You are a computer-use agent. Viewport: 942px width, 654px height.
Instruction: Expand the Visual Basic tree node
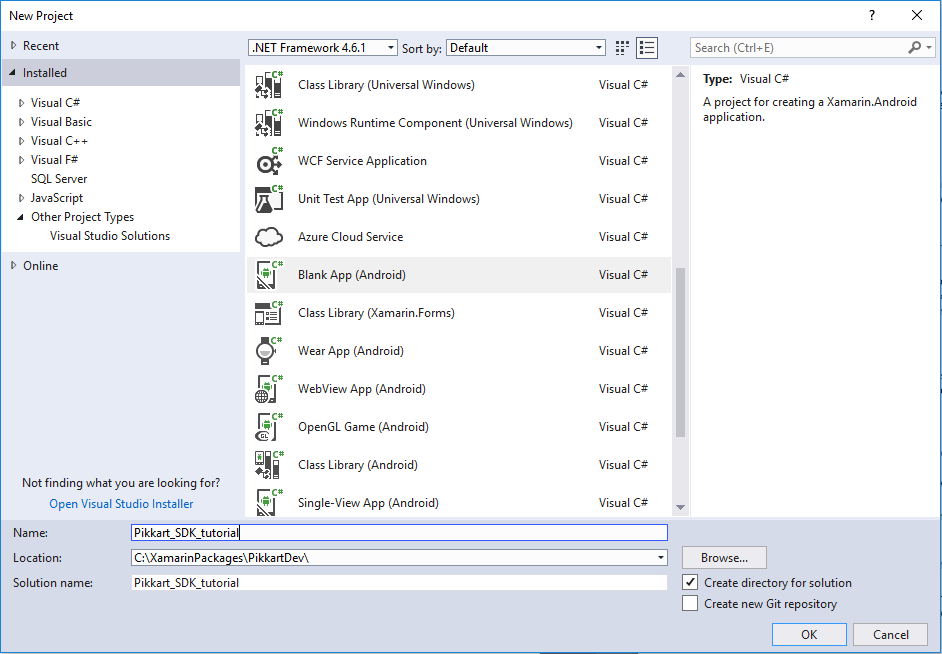pos(22,122)
